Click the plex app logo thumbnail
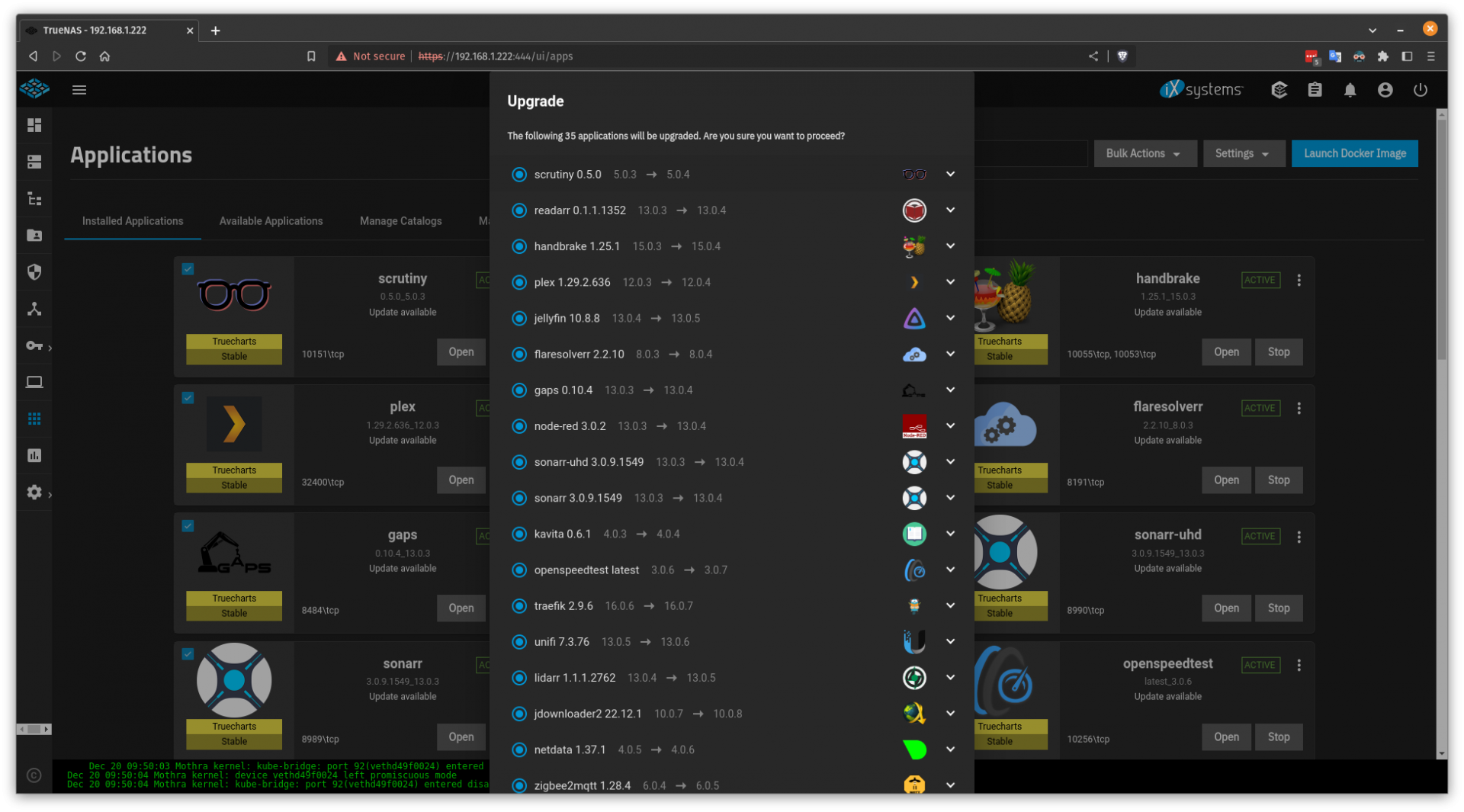 (234, 424)
